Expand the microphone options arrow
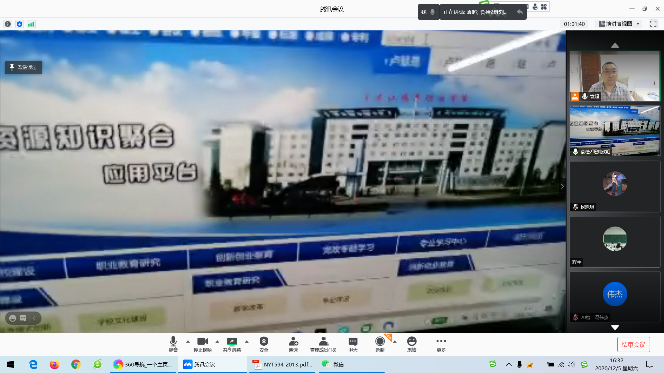This screenshot has width=664, height=373. coord(188,341)
